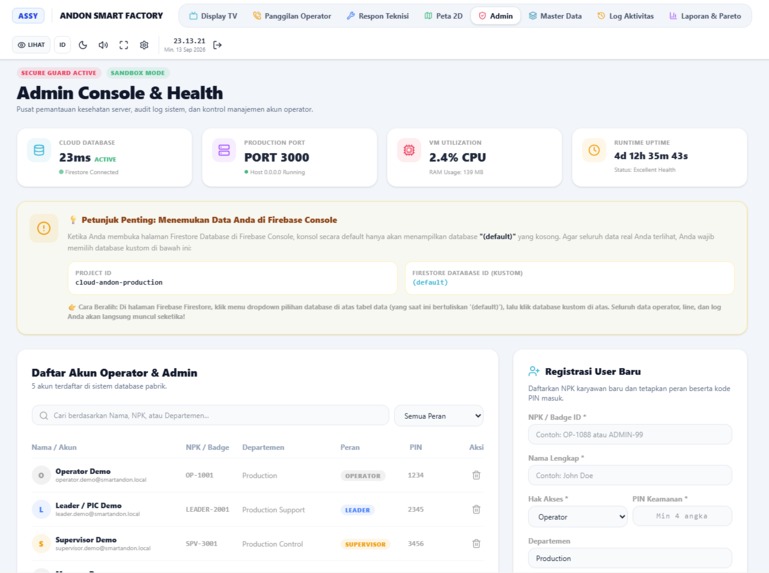Focus the PIN Keamanan input field
This screenshot has height=573, width=769.
682,516
